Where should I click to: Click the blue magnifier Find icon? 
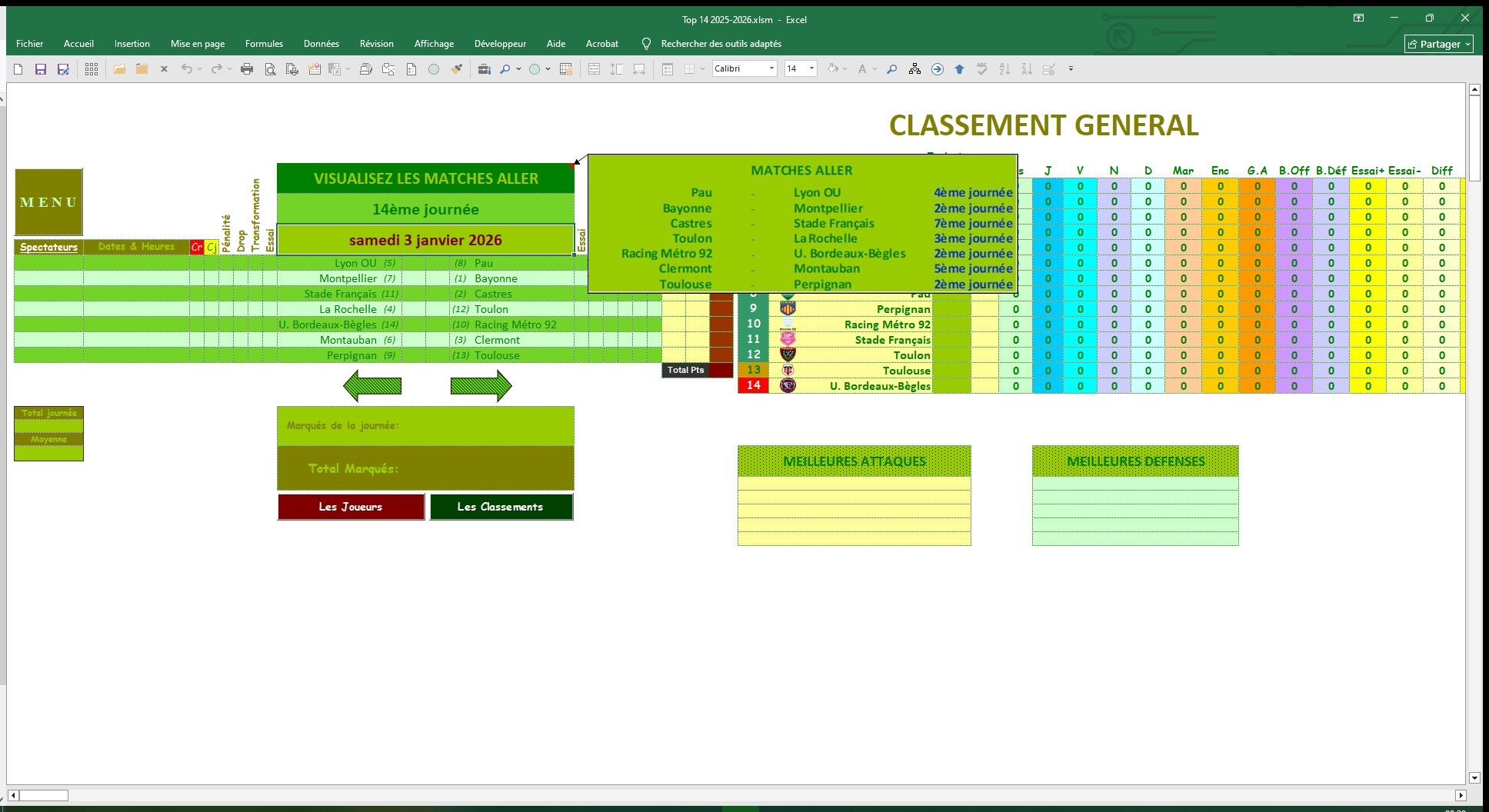891,69
